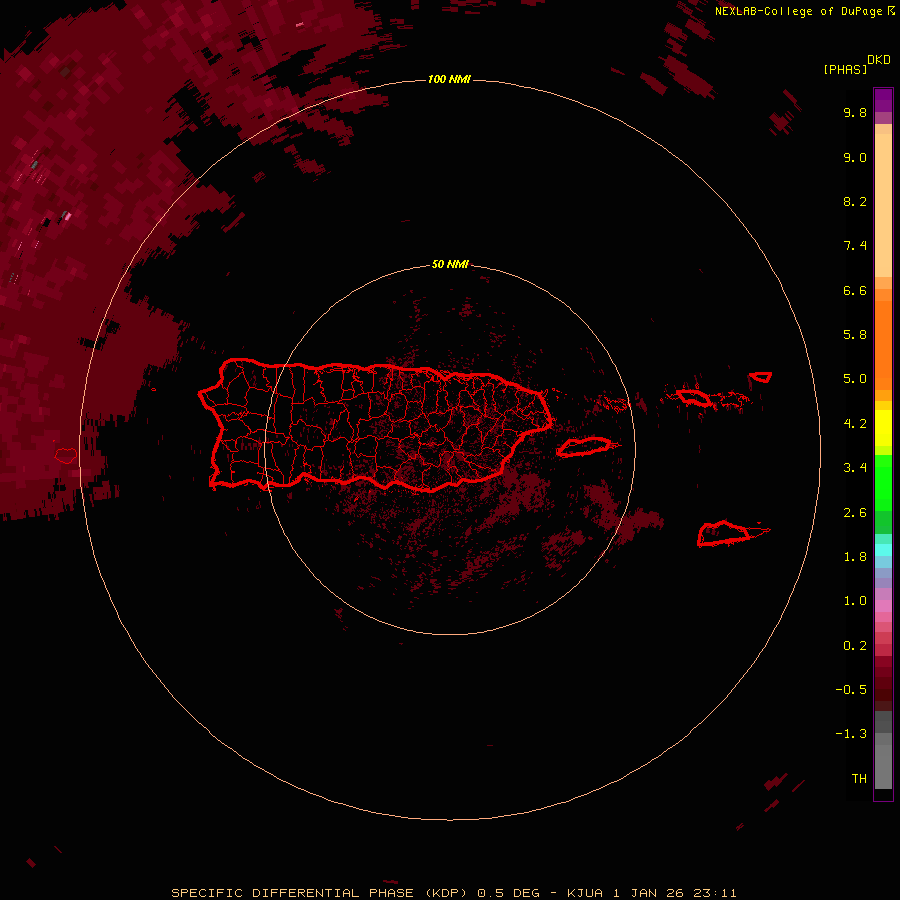Click the 1.0 scale label
The height and width of the screenshot is (900, 900).
pos(855,601)
